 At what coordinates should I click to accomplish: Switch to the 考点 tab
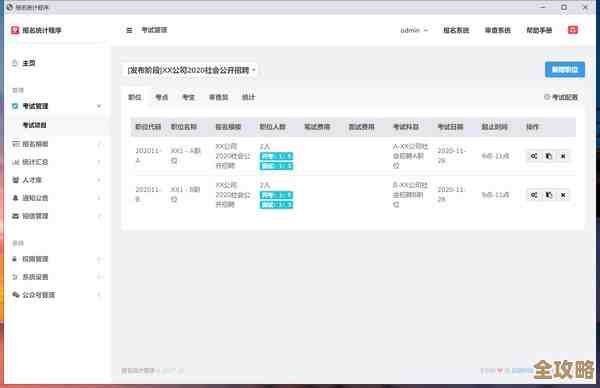pyautogui.click(x=161, y=97)
